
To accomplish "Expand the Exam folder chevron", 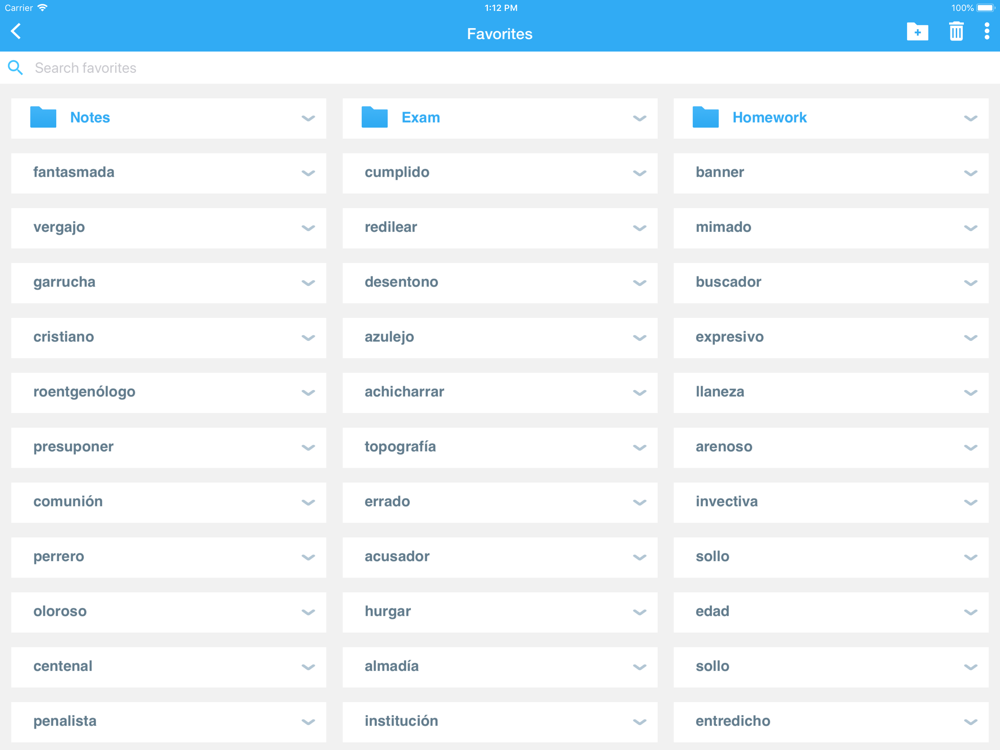I will tap(639, 118).
